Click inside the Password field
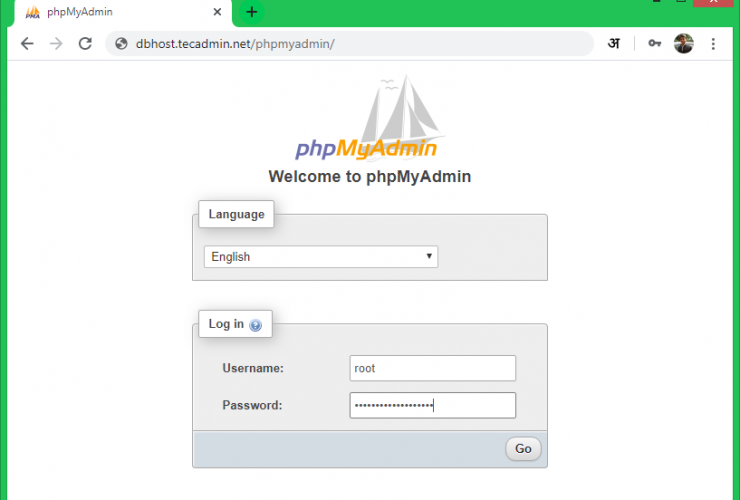 coord(432,405)
